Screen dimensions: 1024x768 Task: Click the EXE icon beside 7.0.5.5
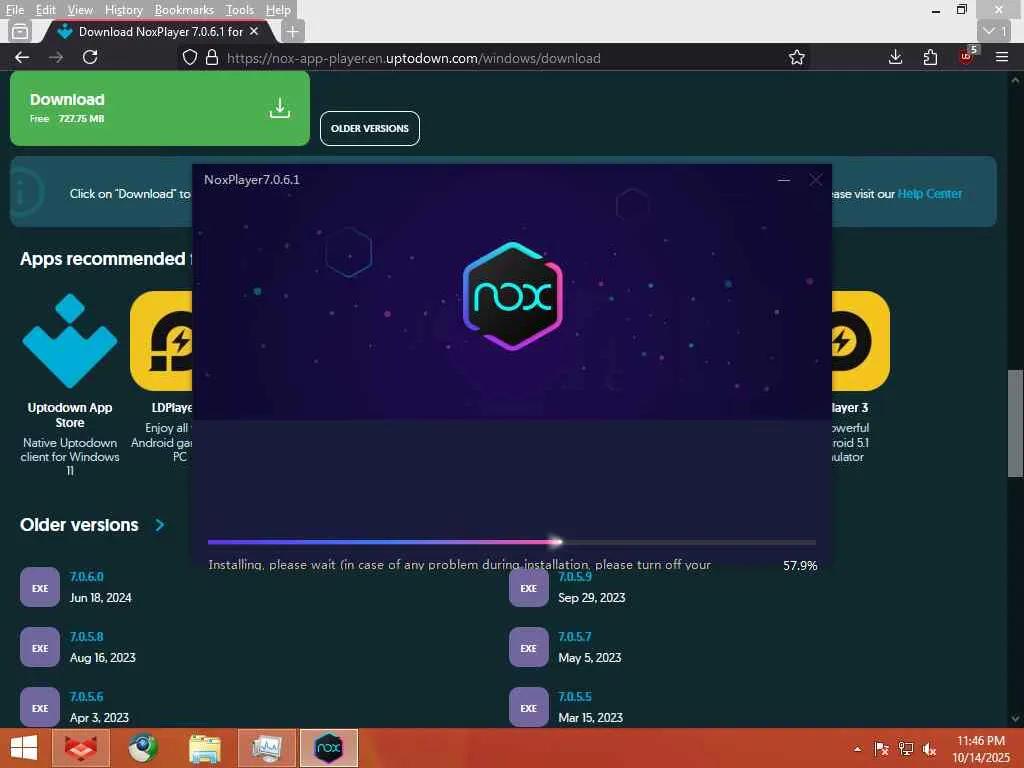coord(528,707)
